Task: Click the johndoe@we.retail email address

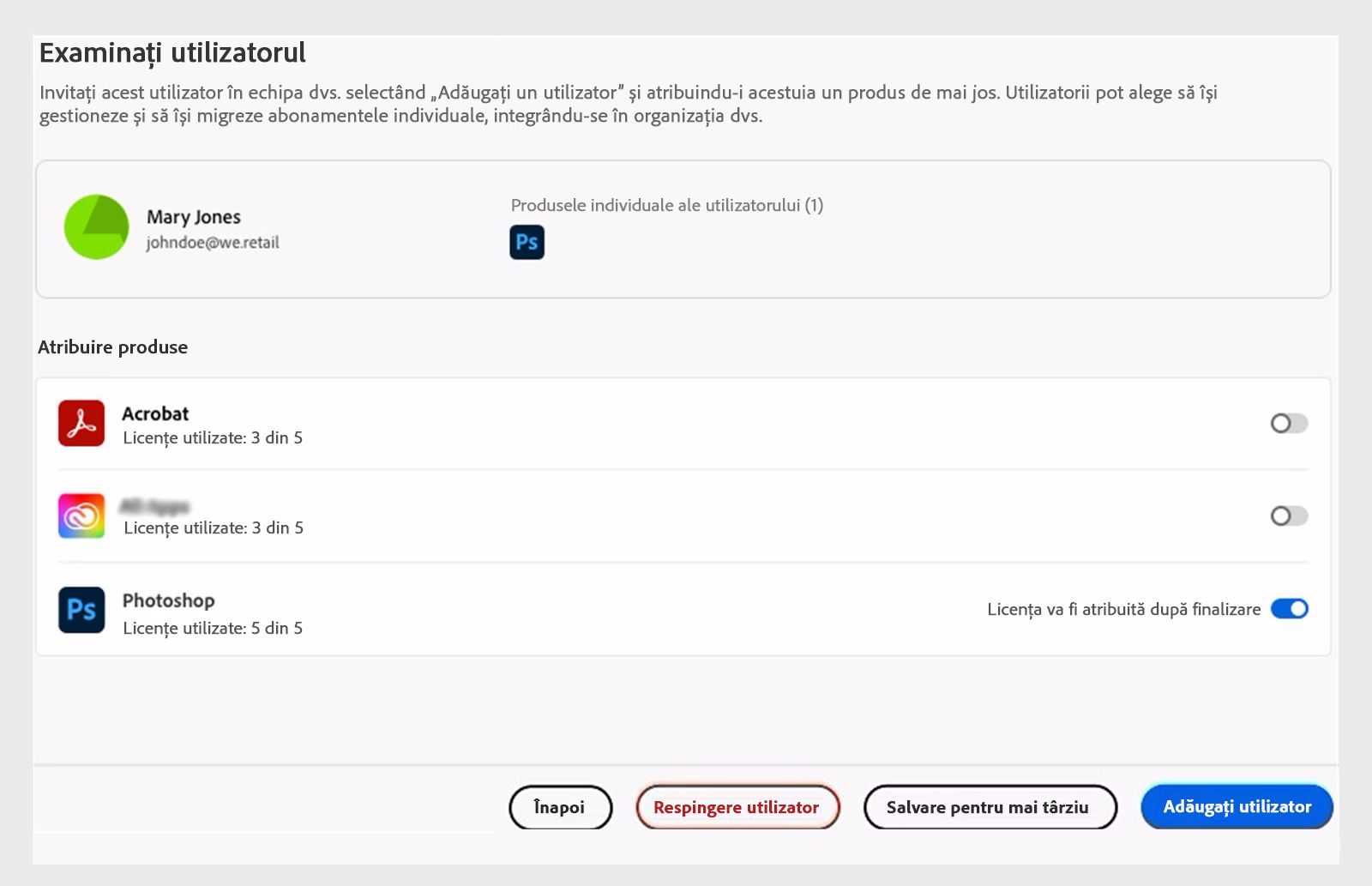Action: tap(213, 243)
